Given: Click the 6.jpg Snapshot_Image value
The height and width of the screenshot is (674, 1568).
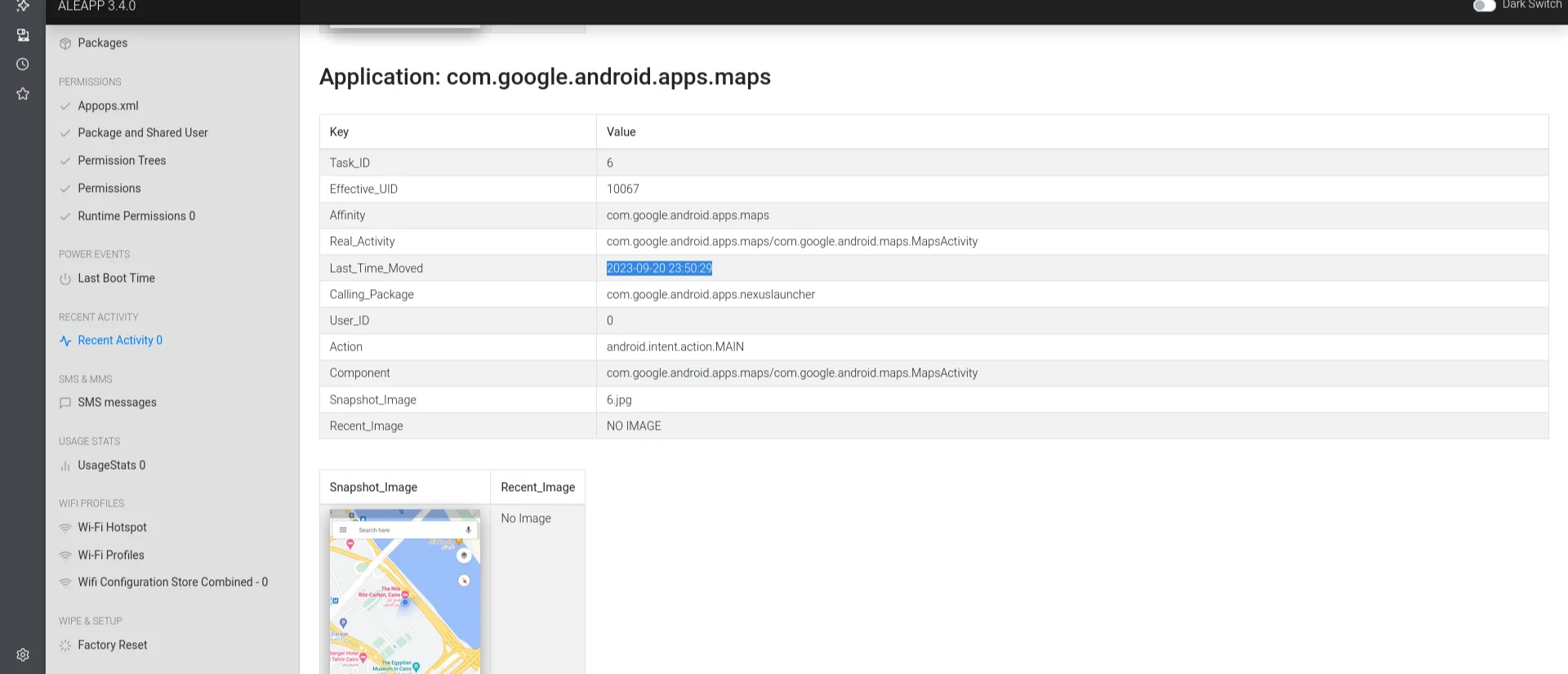Looking at the screenshot, I should [x=619, y=399].
